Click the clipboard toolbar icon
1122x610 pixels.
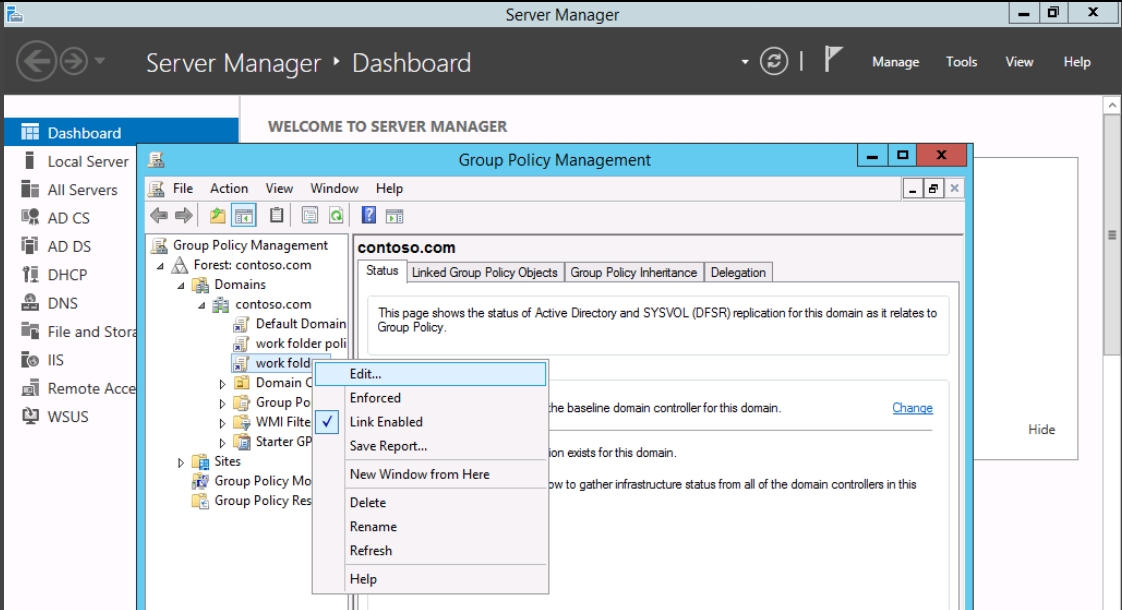pos(276,215)
